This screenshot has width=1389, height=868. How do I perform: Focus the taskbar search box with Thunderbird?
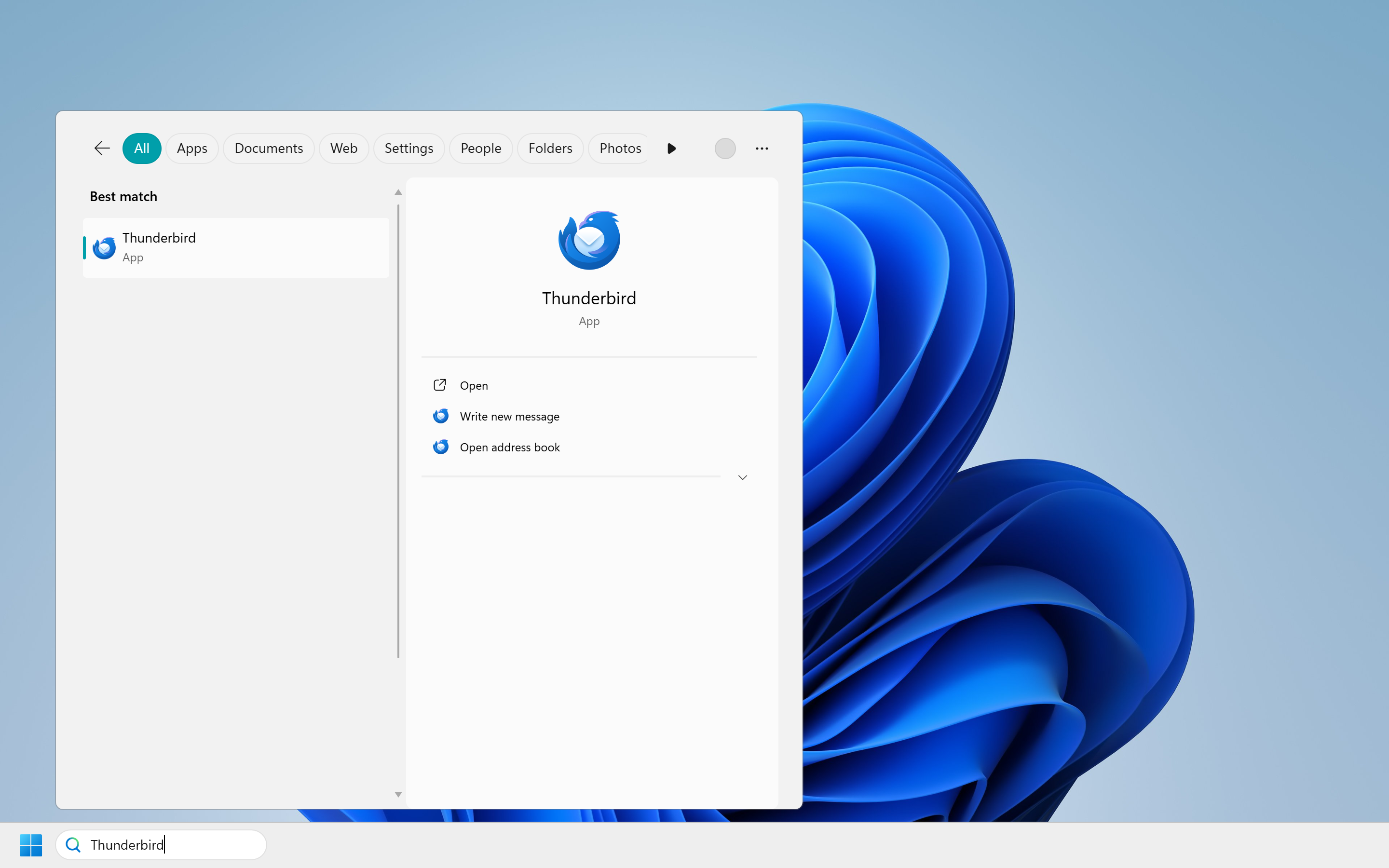click(x=161, y=844)
